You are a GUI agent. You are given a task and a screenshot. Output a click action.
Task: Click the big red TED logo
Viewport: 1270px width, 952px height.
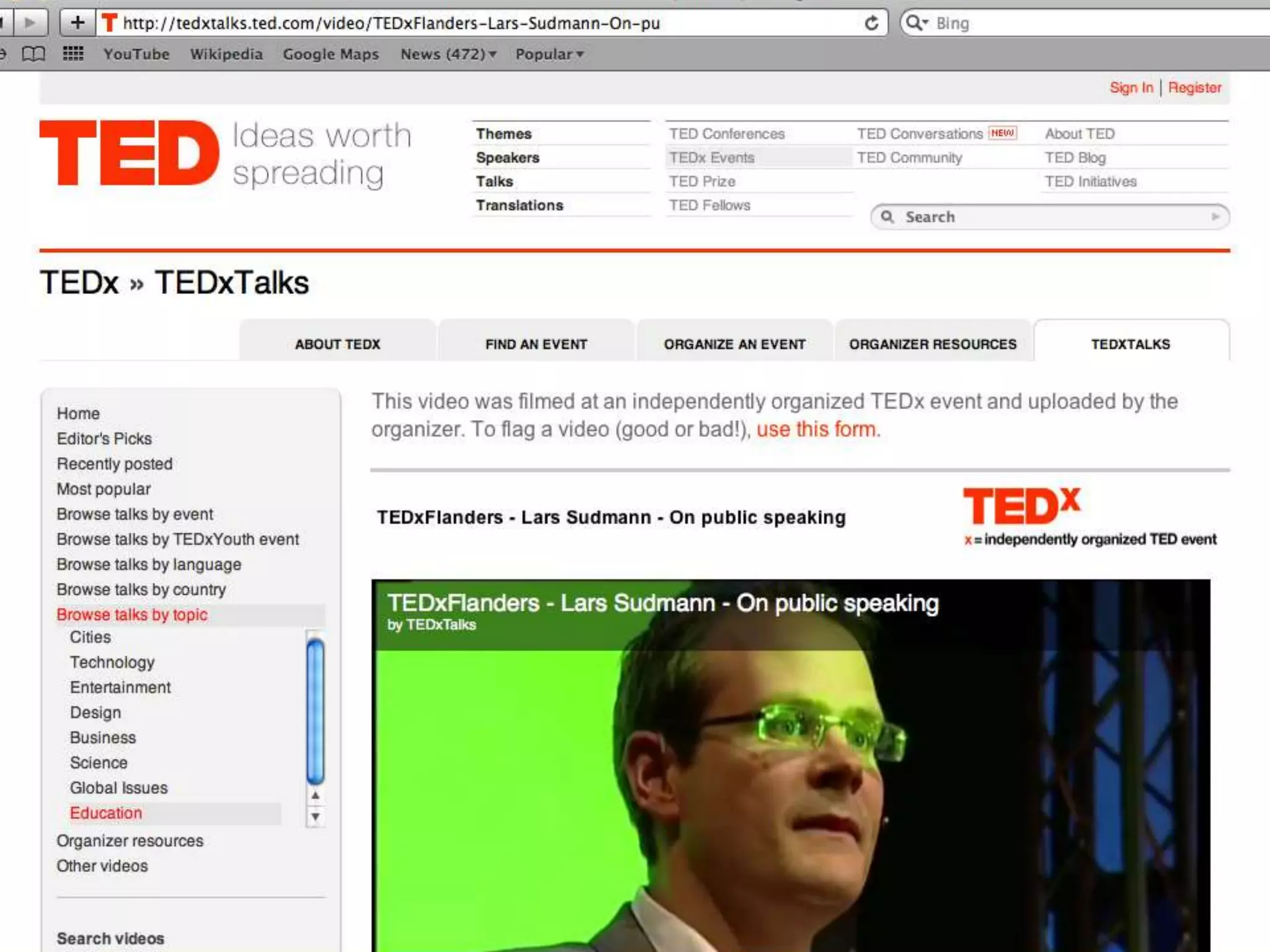[x=130, y=152]
